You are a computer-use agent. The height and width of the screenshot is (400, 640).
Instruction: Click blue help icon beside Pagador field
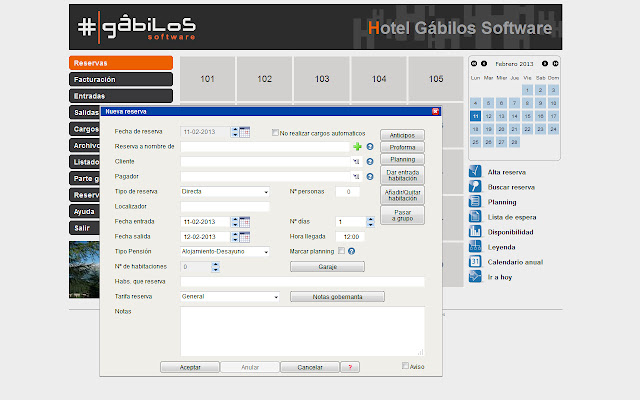pos(370,177)
